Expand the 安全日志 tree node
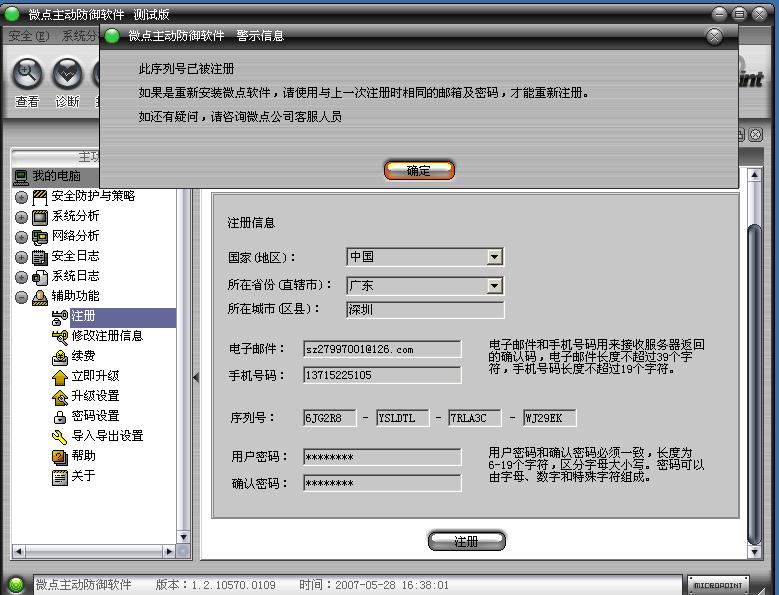Viewport: 779px width, 595px height. [x=21, y=257]
